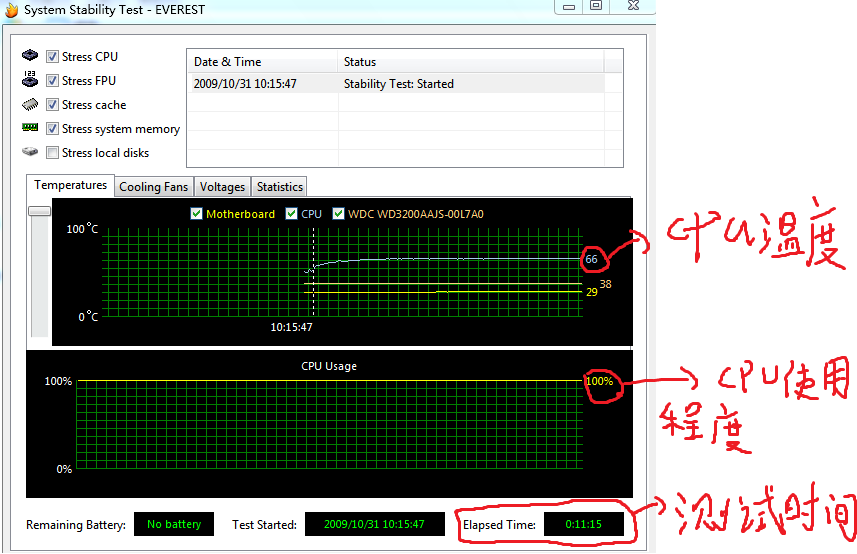Turn off Stress system memory checkbox
The image size is (857, 554).
52,129
